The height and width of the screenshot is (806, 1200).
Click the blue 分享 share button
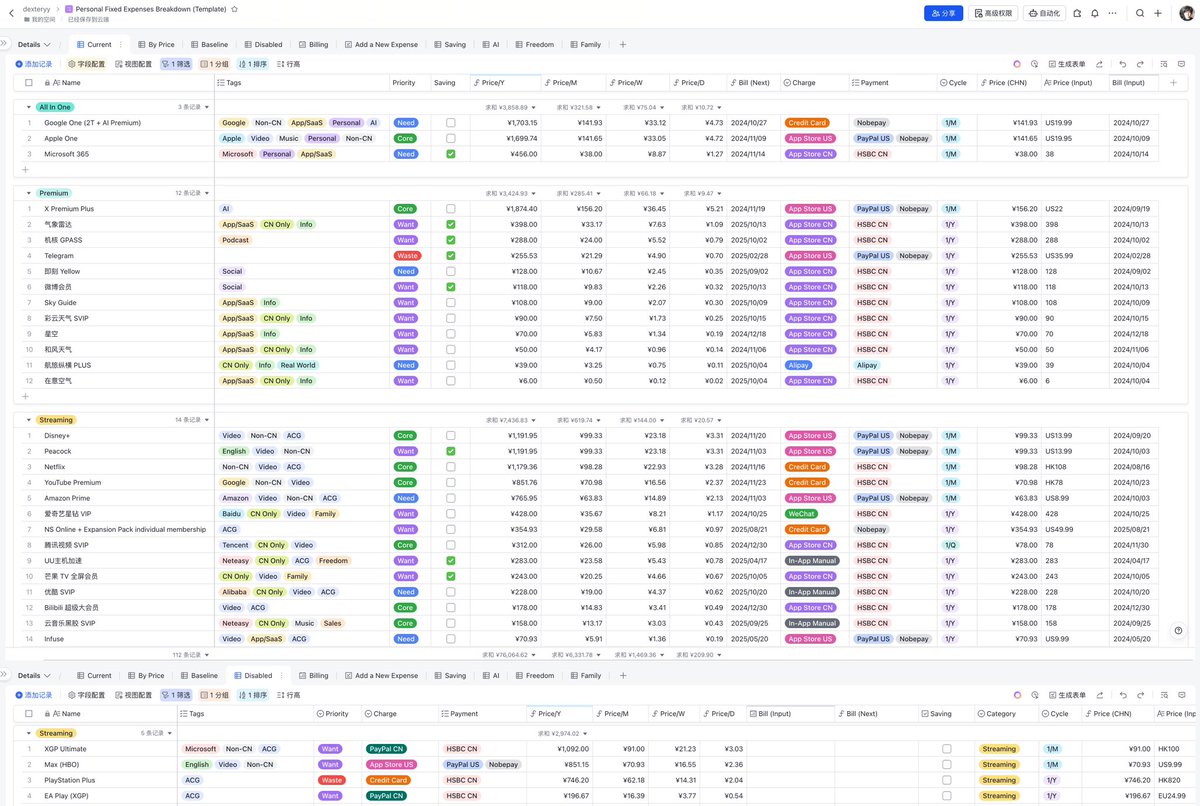click(x=943, y=13)
